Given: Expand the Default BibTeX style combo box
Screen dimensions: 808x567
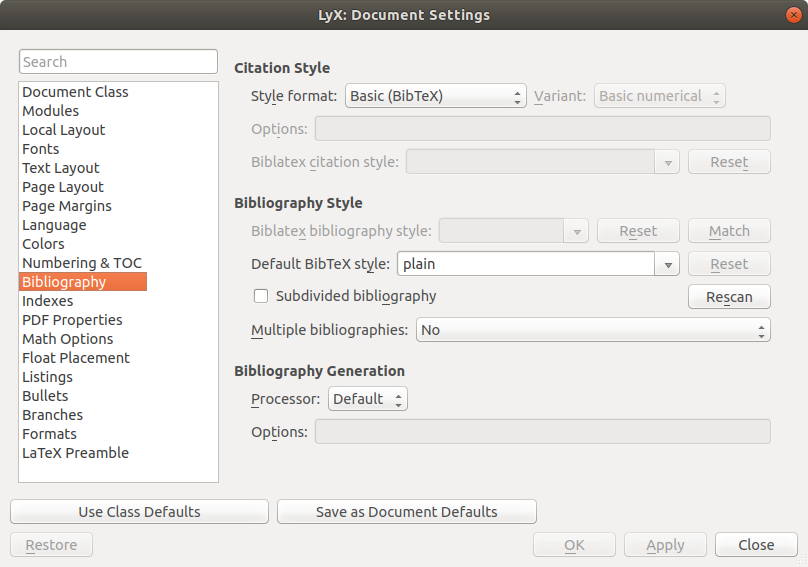Looking at the screenshot, I should tap(667, 264).
